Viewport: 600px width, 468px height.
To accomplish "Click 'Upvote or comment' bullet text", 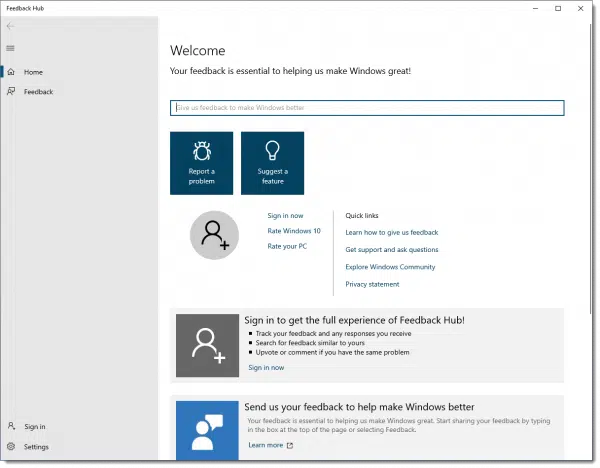I will tap(332, 352).
